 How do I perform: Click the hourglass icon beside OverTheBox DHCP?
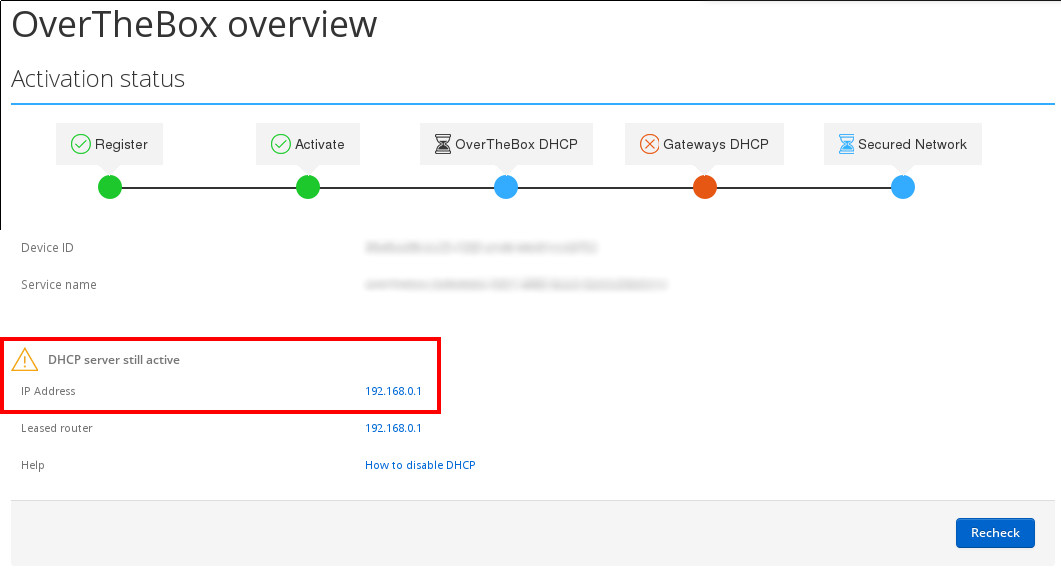click(x=442, y=145)
